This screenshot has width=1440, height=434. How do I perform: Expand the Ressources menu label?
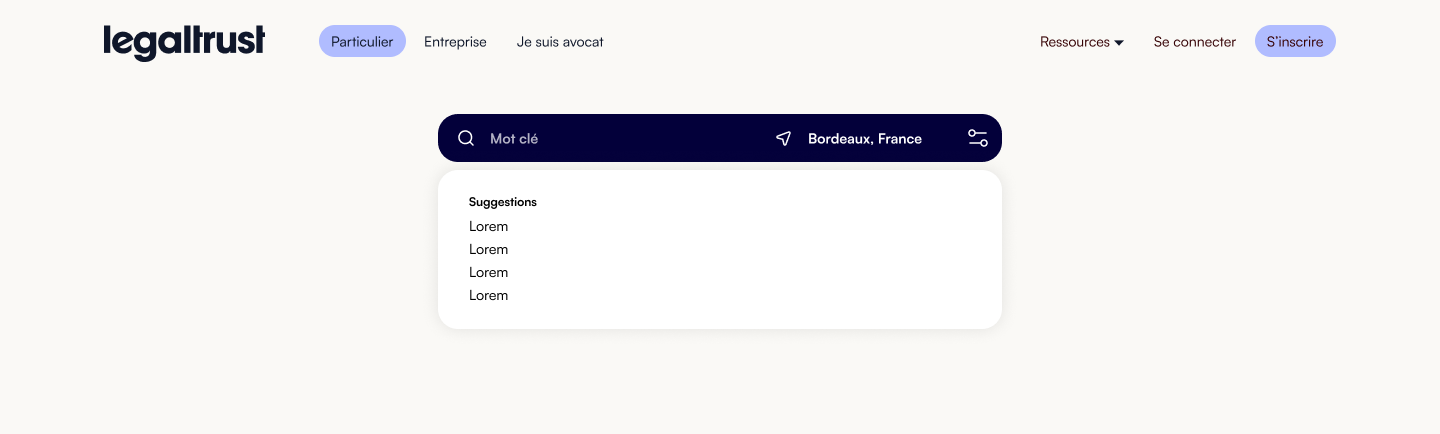1075,42
